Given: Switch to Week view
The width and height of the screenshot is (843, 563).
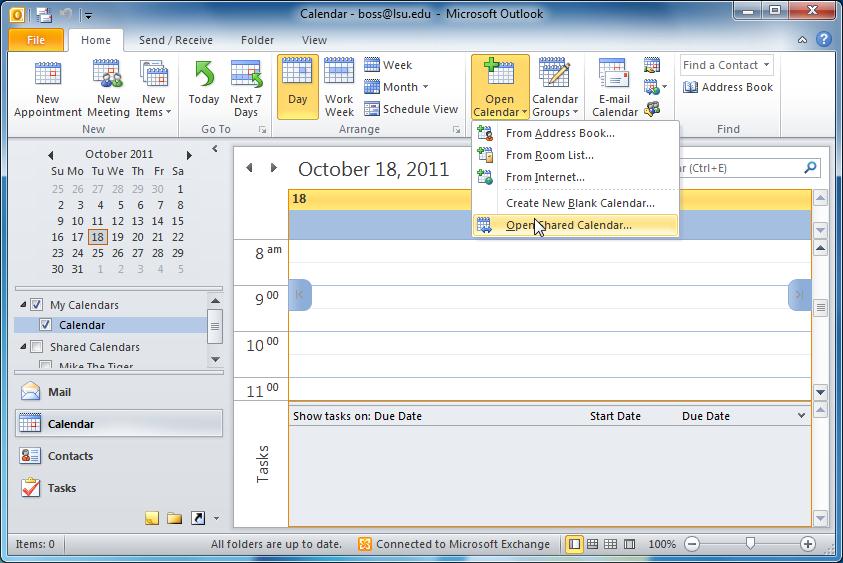Looking at the screenshot, I should click(388, 65).
